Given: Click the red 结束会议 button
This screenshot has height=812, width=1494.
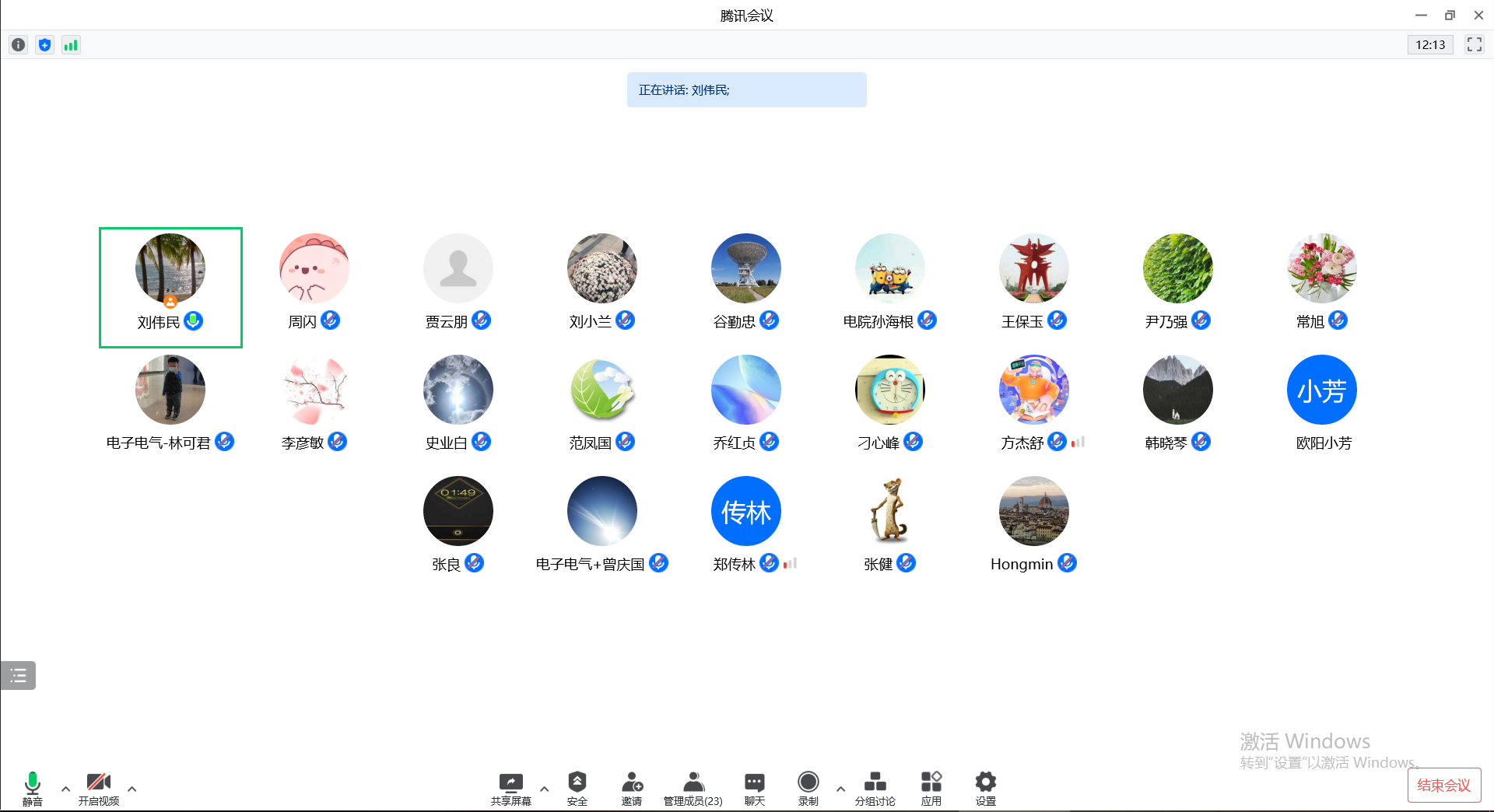Looking at the screenshot, I should 1443,785.
